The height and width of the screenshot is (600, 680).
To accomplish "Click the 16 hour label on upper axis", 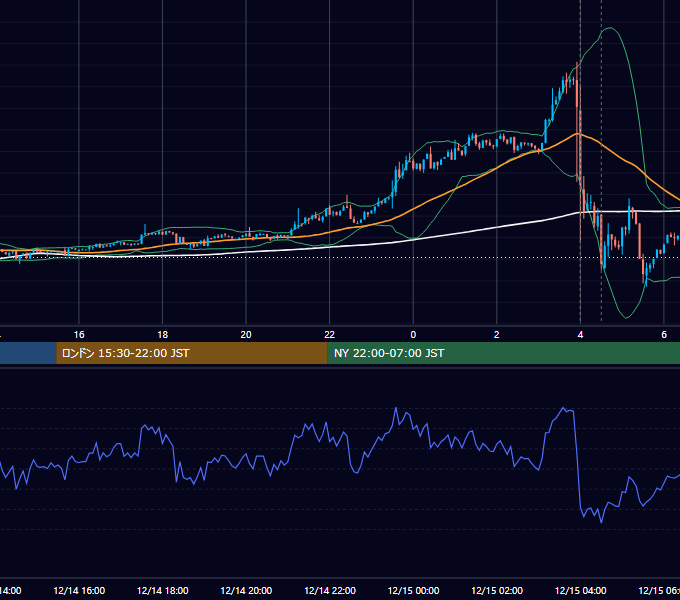I will pos(79,335).
